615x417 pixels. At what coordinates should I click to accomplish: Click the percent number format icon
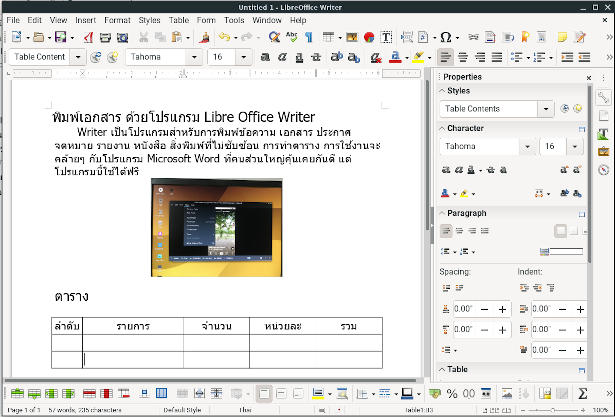coord(452,393)
